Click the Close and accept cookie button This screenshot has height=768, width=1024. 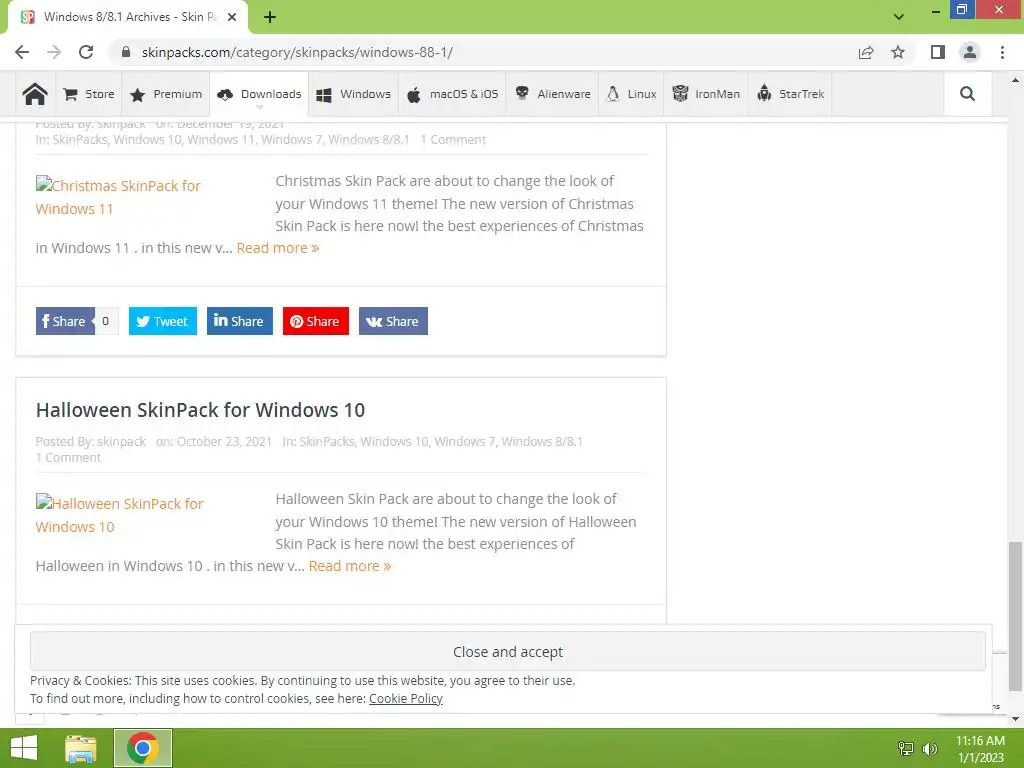[507, 651]
